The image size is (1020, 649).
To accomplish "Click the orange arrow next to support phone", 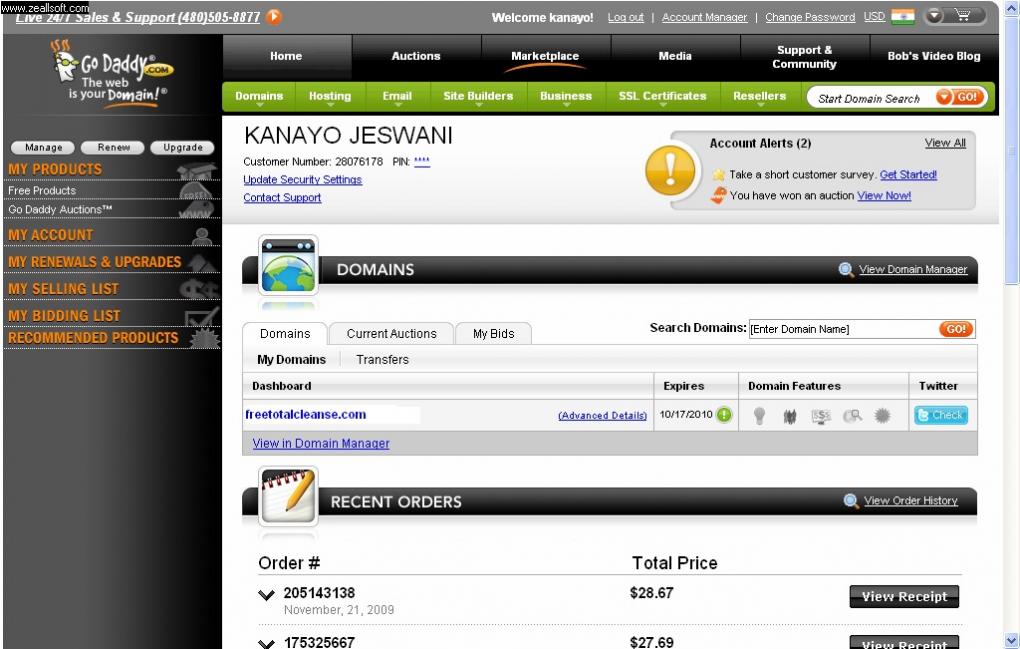I will (x=274, y=16).
